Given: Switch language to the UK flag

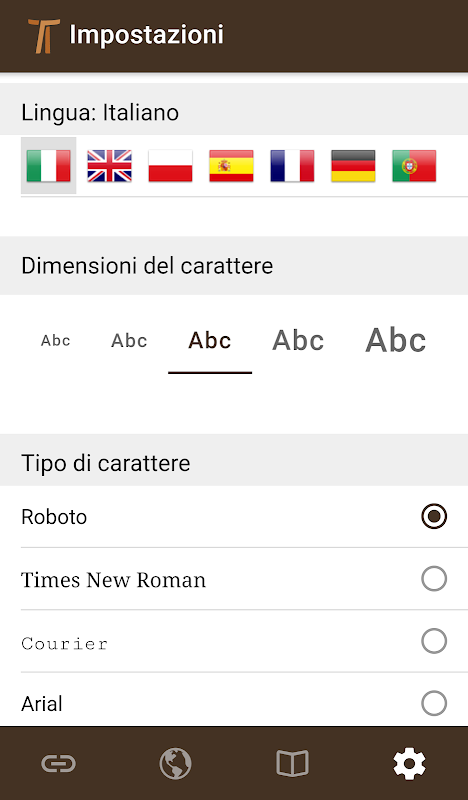Looking at the screenshot, I should pos(109,166).
